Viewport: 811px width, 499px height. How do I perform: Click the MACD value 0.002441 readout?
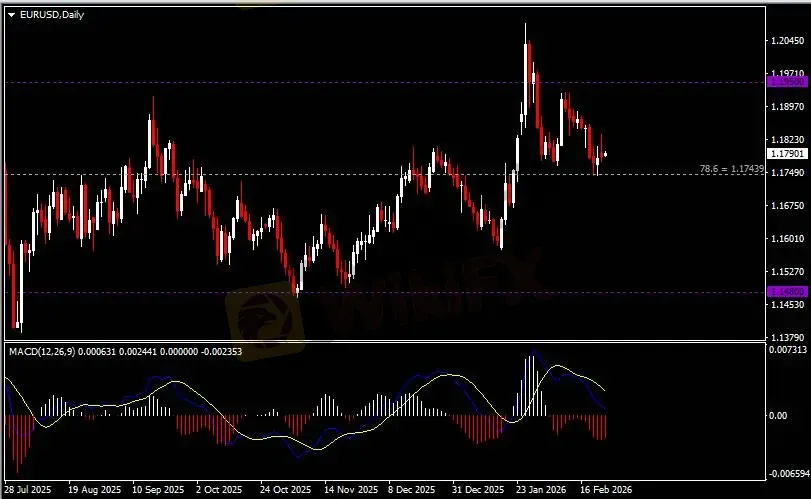pyautogui.click(x=137, y=352)
